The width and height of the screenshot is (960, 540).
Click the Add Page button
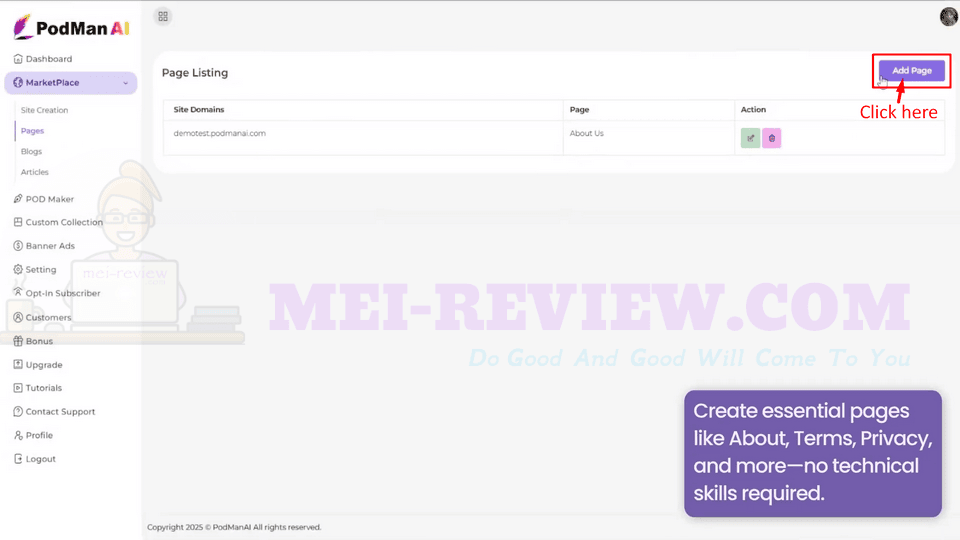click(912, 70)
